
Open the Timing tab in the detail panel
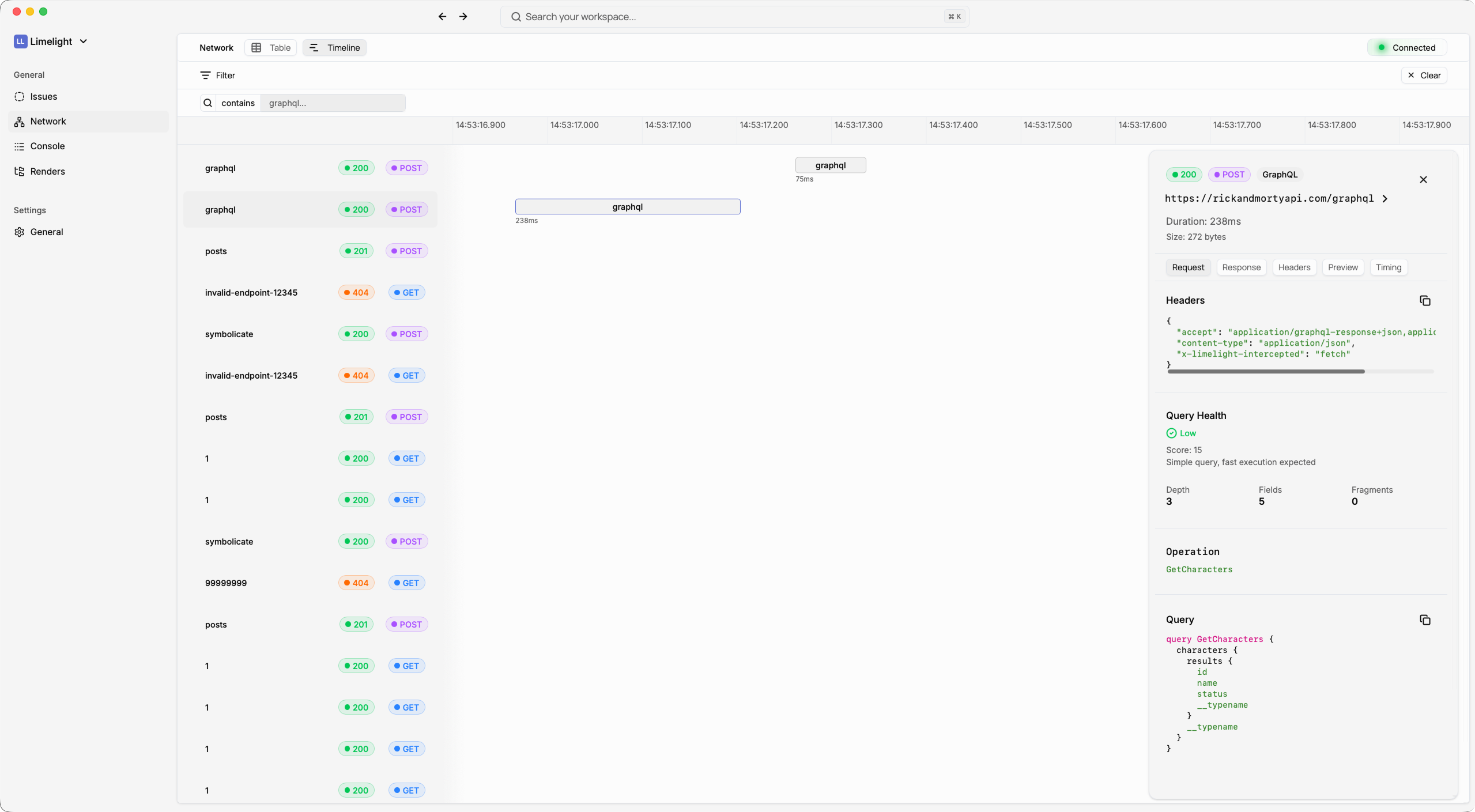coord(1387,267)
